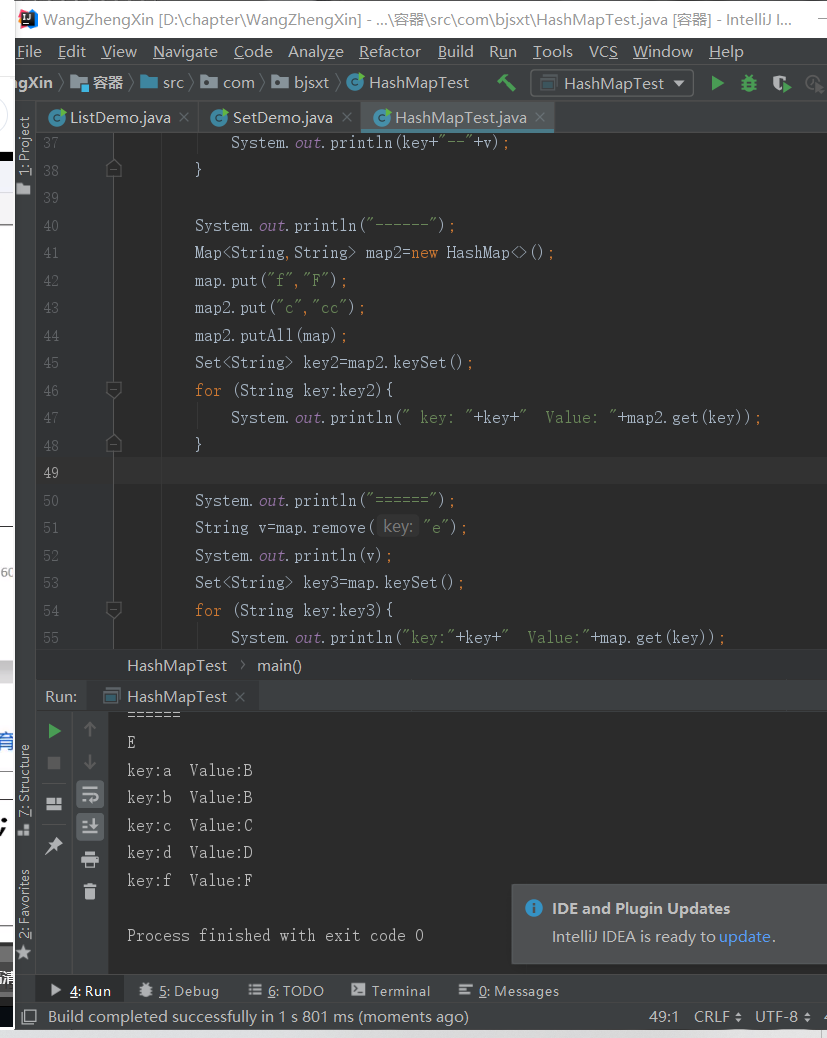Restore layout icon in Run panel
Screen dimensions: 827x1038
(54, 804)
